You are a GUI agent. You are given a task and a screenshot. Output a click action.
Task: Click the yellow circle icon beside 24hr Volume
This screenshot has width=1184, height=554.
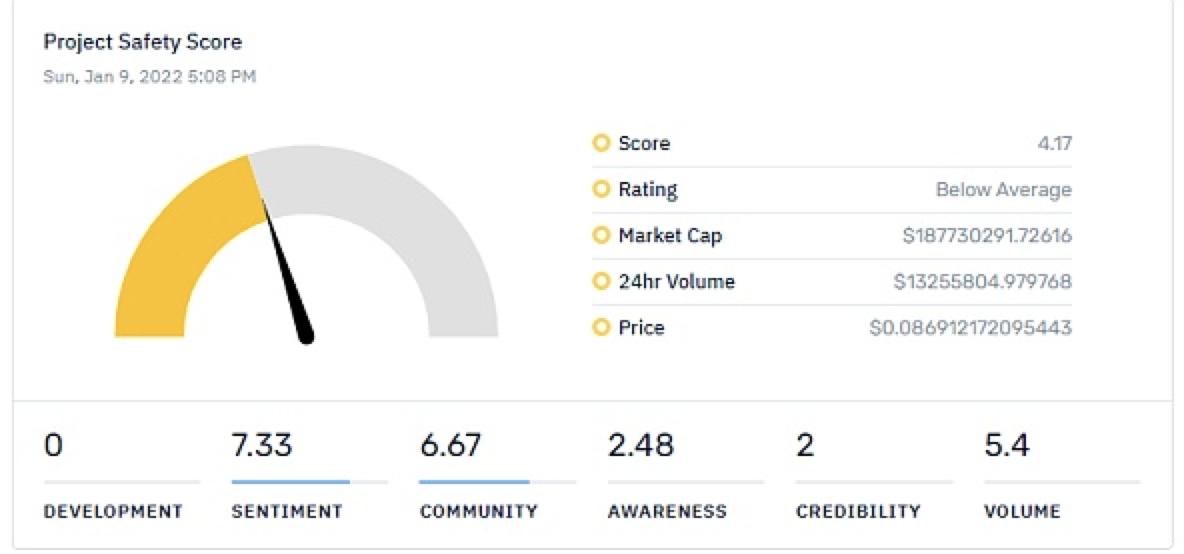click(601, 282)
